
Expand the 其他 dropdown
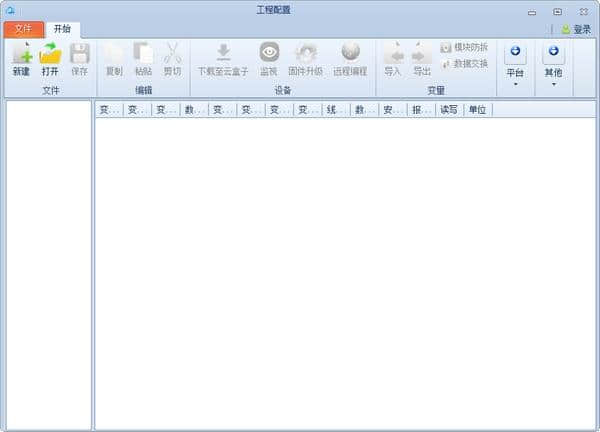pos(553,63)
